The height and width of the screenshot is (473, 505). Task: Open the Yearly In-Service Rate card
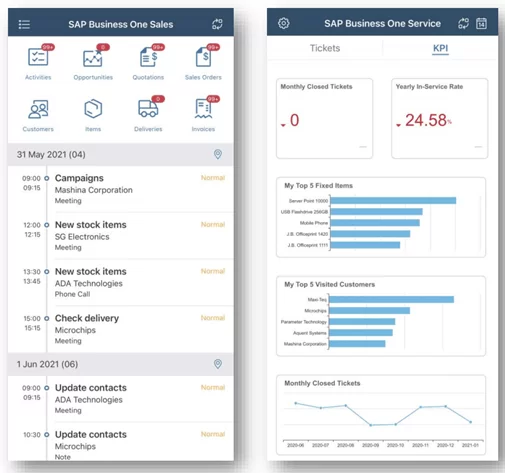click(x=440, y=118)
